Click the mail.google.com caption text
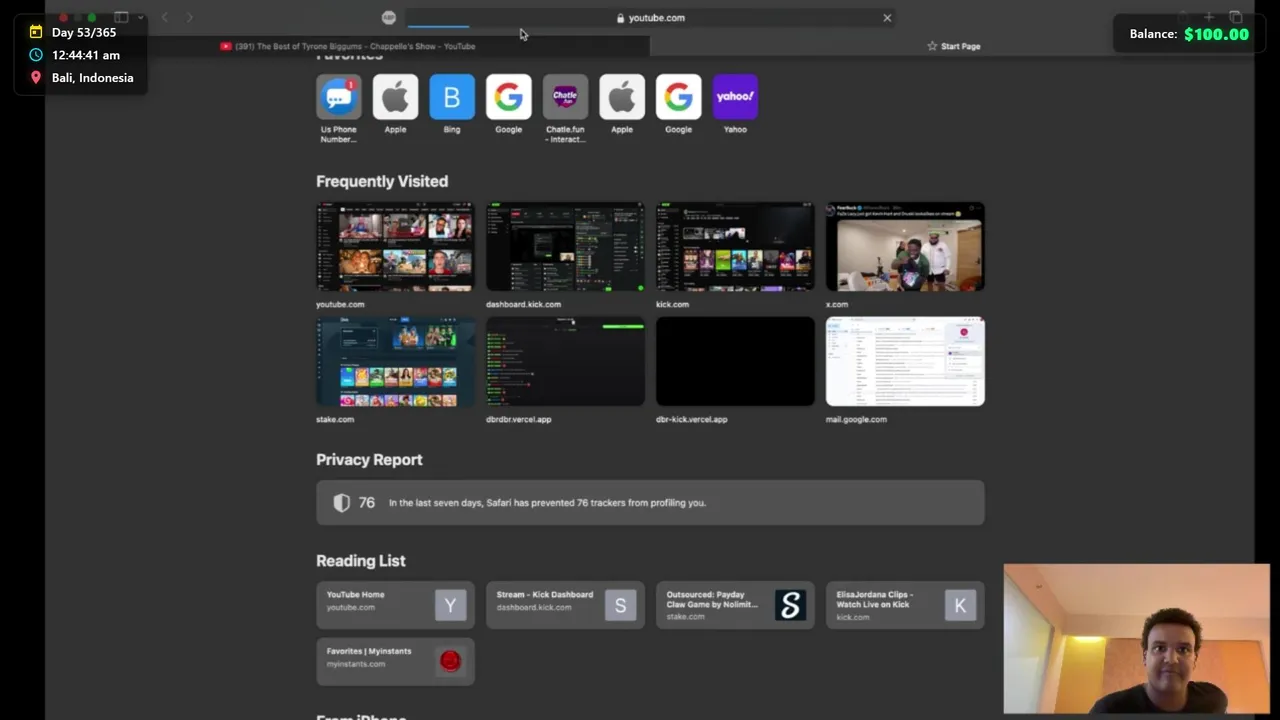Viewport: 1280px width, 720px height. click(x=856, y=419)
